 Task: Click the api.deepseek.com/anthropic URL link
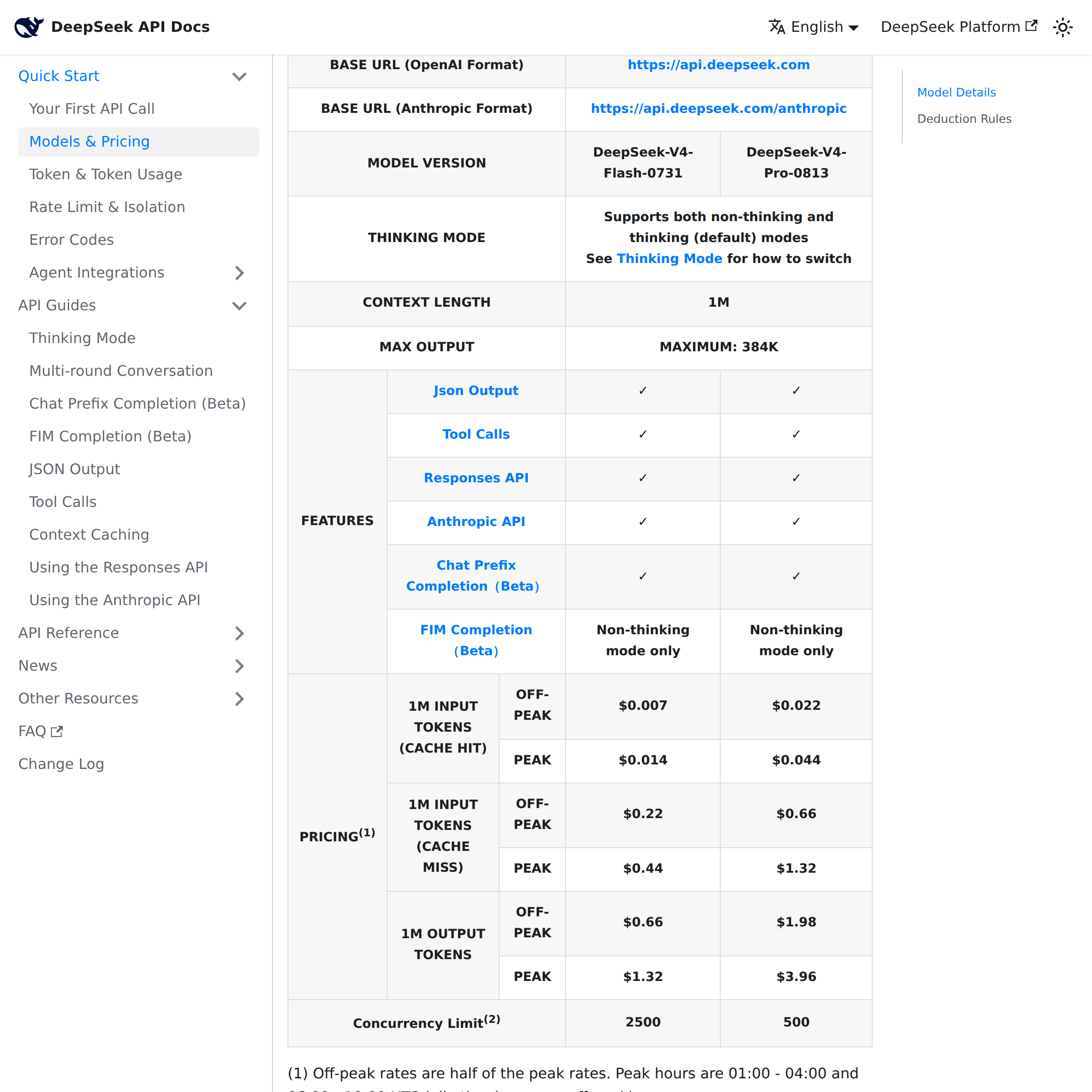pyautogui.click(x=718, y=109)
